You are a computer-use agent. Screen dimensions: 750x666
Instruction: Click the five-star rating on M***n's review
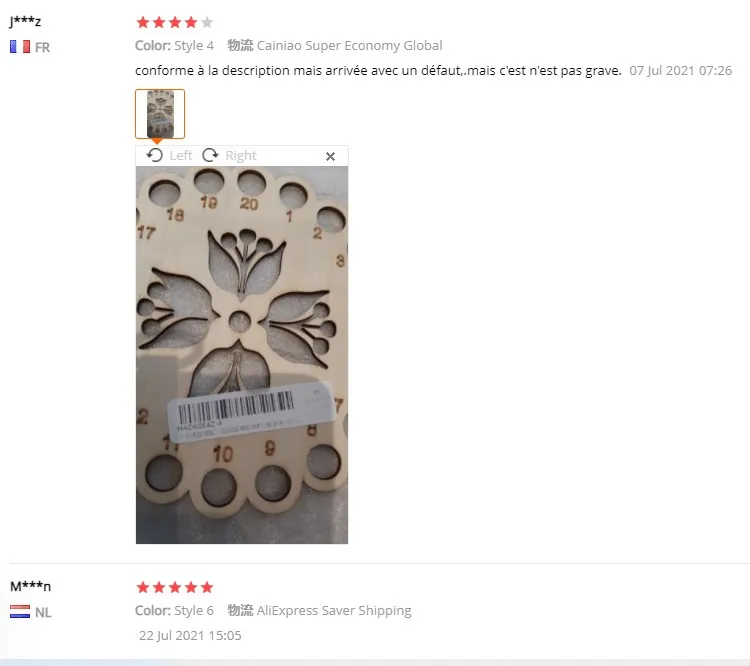[x=175, y=588]
